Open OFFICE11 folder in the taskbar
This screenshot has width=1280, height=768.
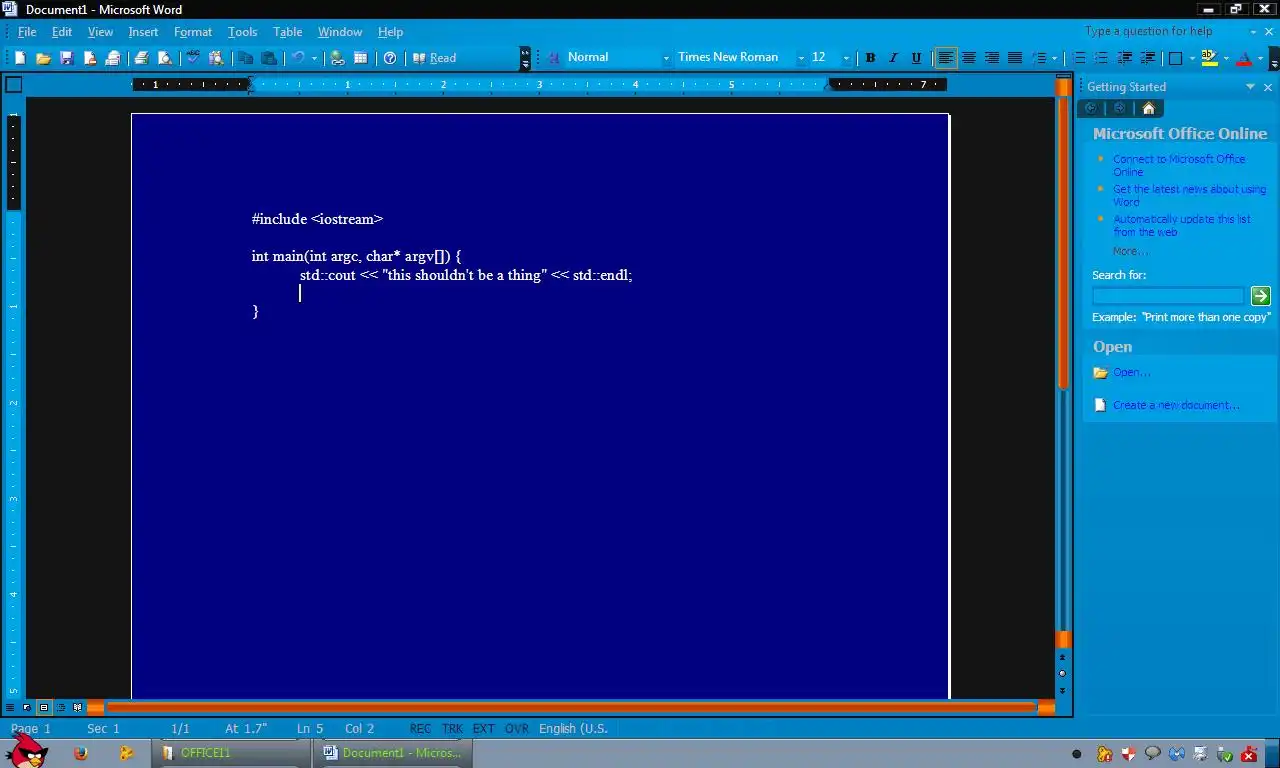coord(231,753)
